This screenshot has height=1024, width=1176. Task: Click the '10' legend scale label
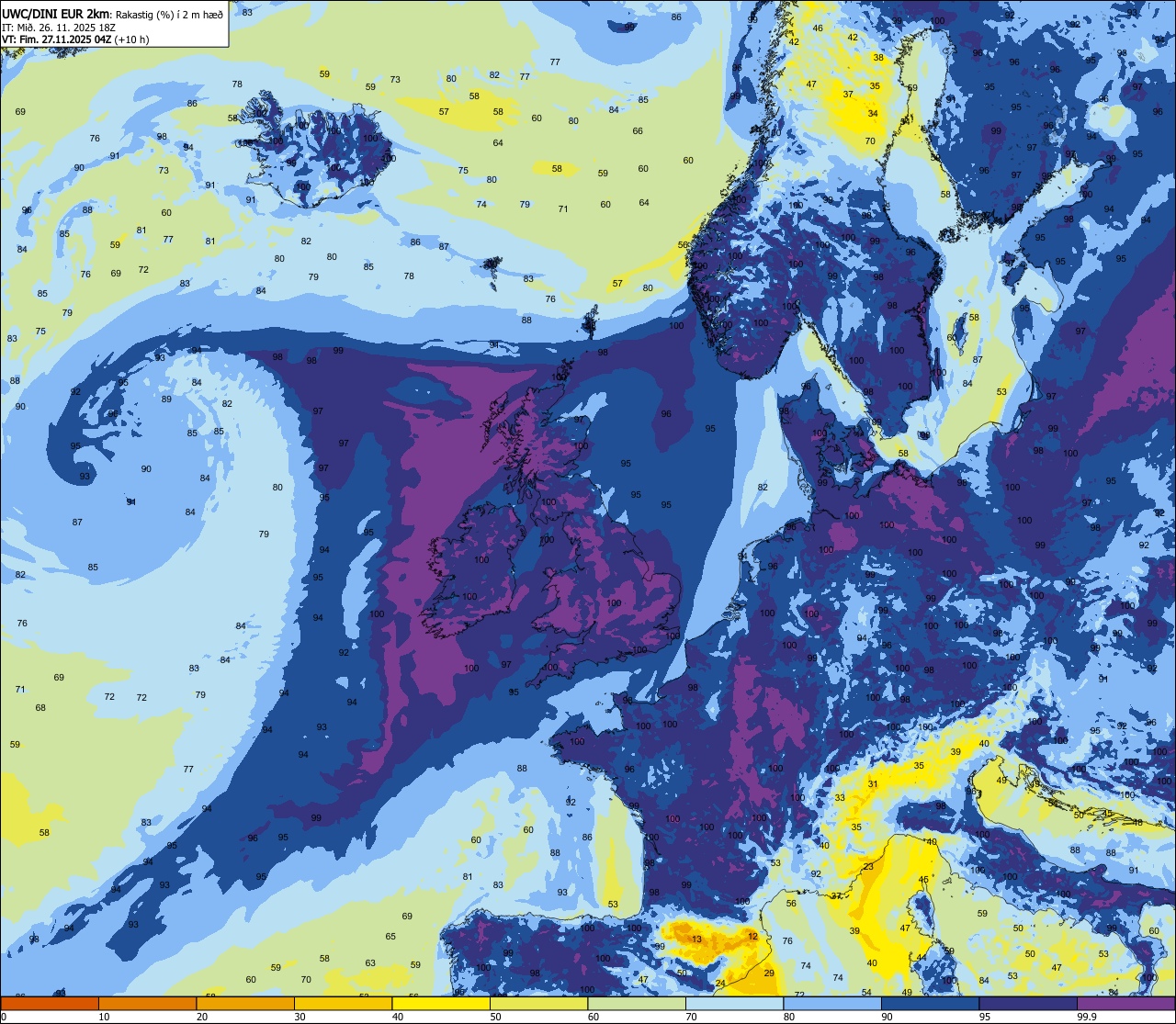pos(104,1017)
